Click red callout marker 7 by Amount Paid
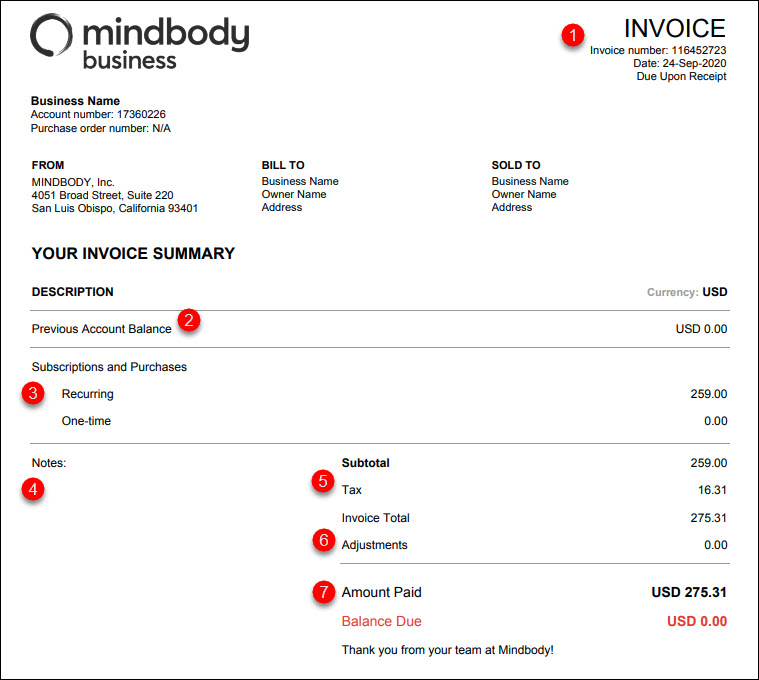 point(322,592)
